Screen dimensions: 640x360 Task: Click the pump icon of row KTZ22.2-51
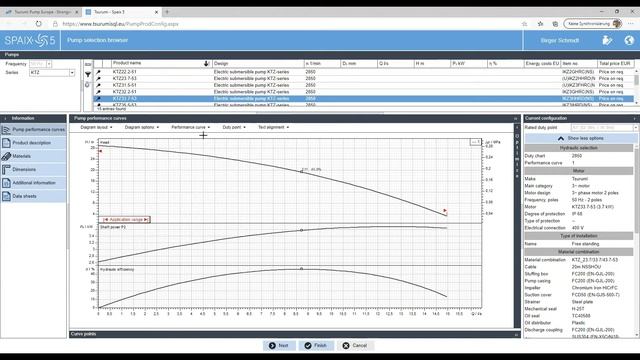[98, 72]
